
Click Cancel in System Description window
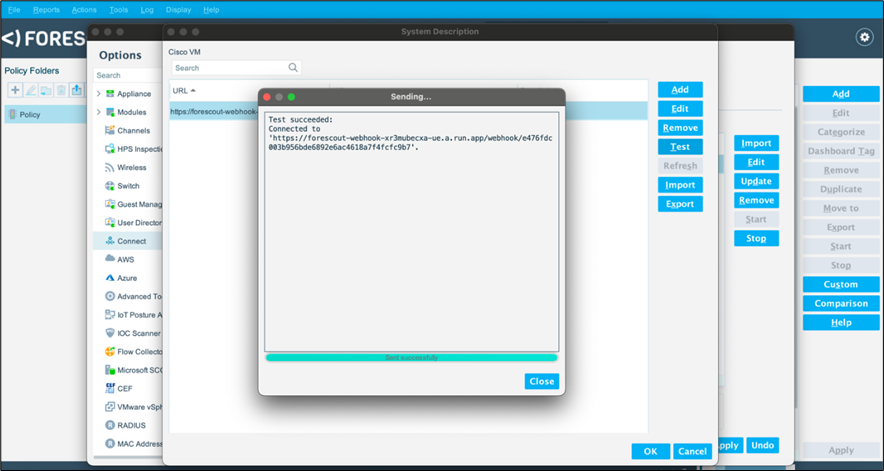(x=692, y=451)
